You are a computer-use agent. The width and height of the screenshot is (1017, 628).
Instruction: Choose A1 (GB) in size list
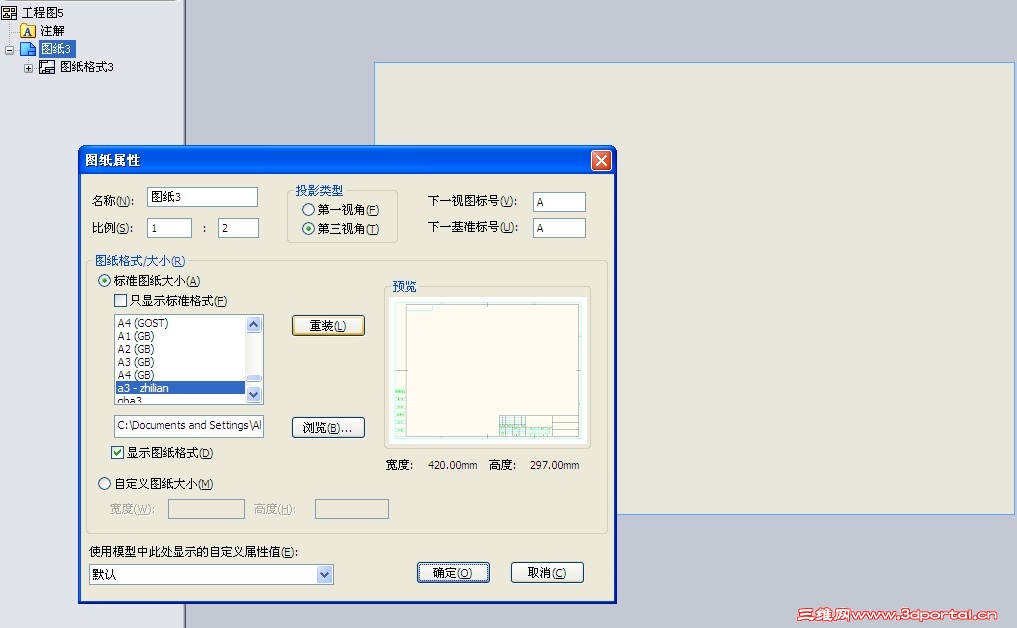click(x=180, y=336)
